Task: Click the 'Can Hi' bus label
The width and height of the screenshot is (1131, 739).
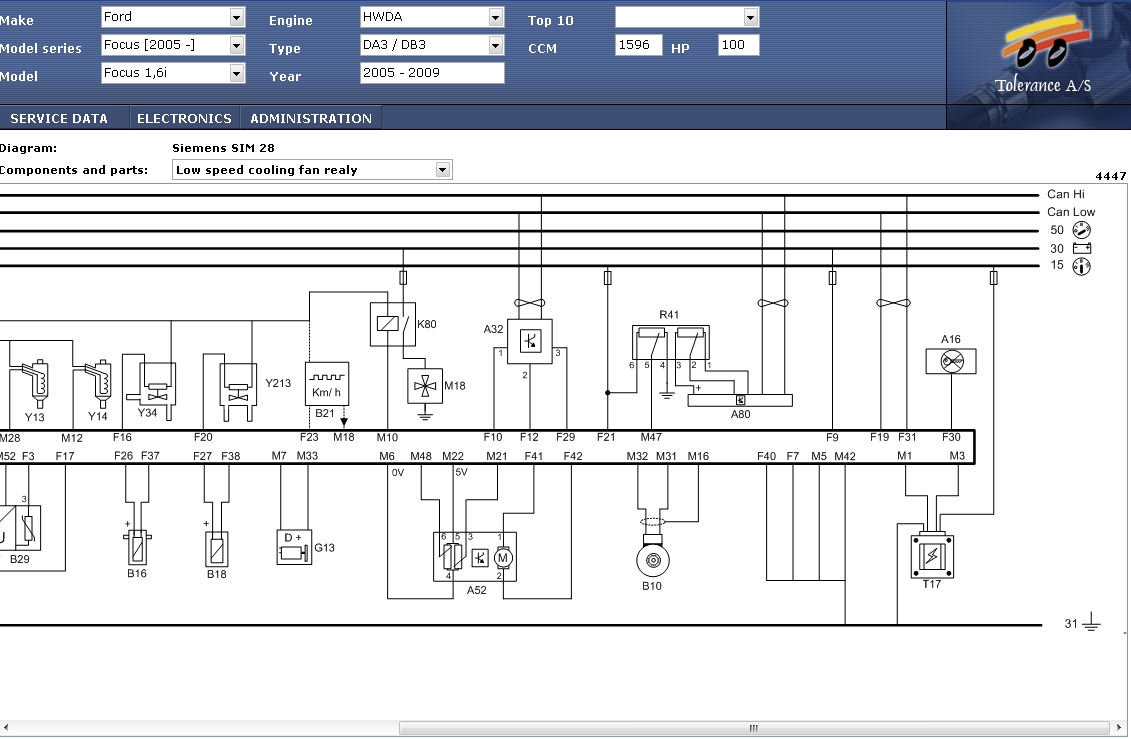Action: click(1065, 194)
